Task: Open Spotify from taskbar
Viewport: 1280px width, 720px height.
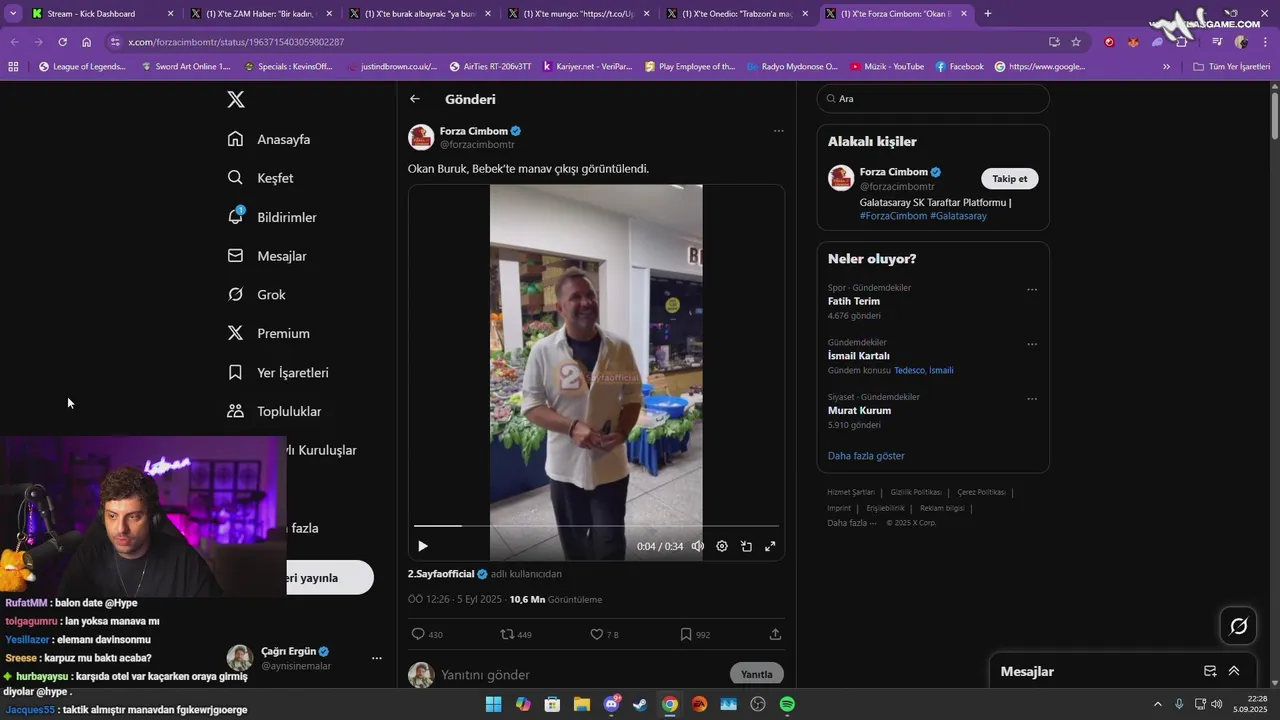Action: pos(787,704)
